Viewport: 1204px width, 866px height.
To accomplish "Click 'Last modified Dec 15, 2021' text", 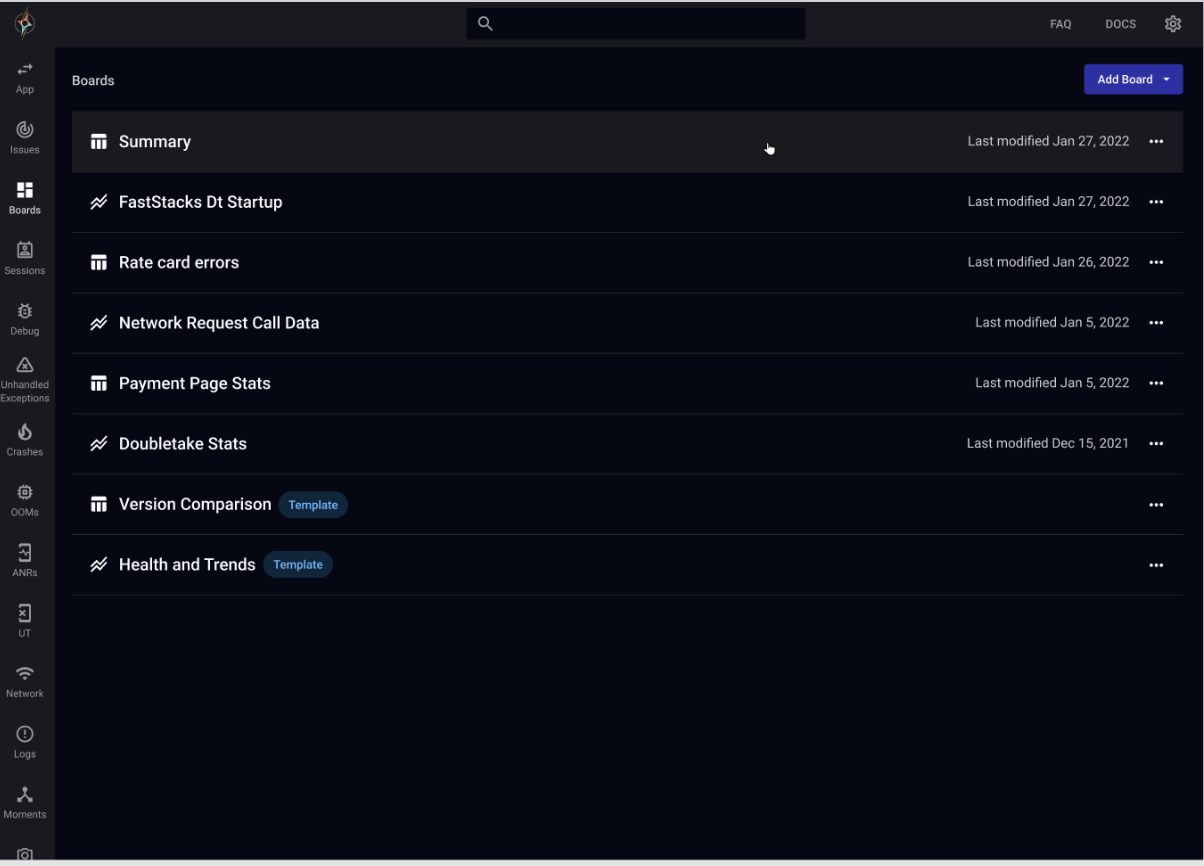I will pyautogui.click(x=1048, y=443).
